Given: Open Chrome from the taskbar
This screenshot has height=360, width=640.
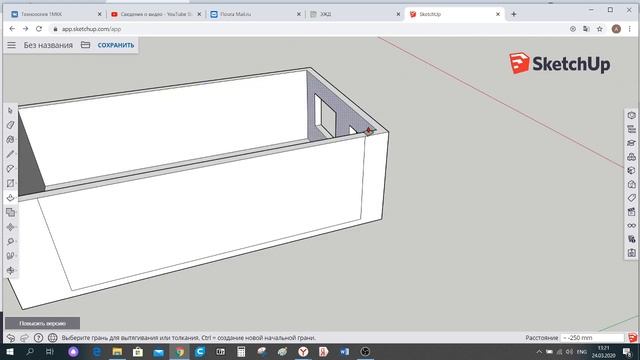Looking at the screenshot, I should pyautogui.click(x=180, y=351).
